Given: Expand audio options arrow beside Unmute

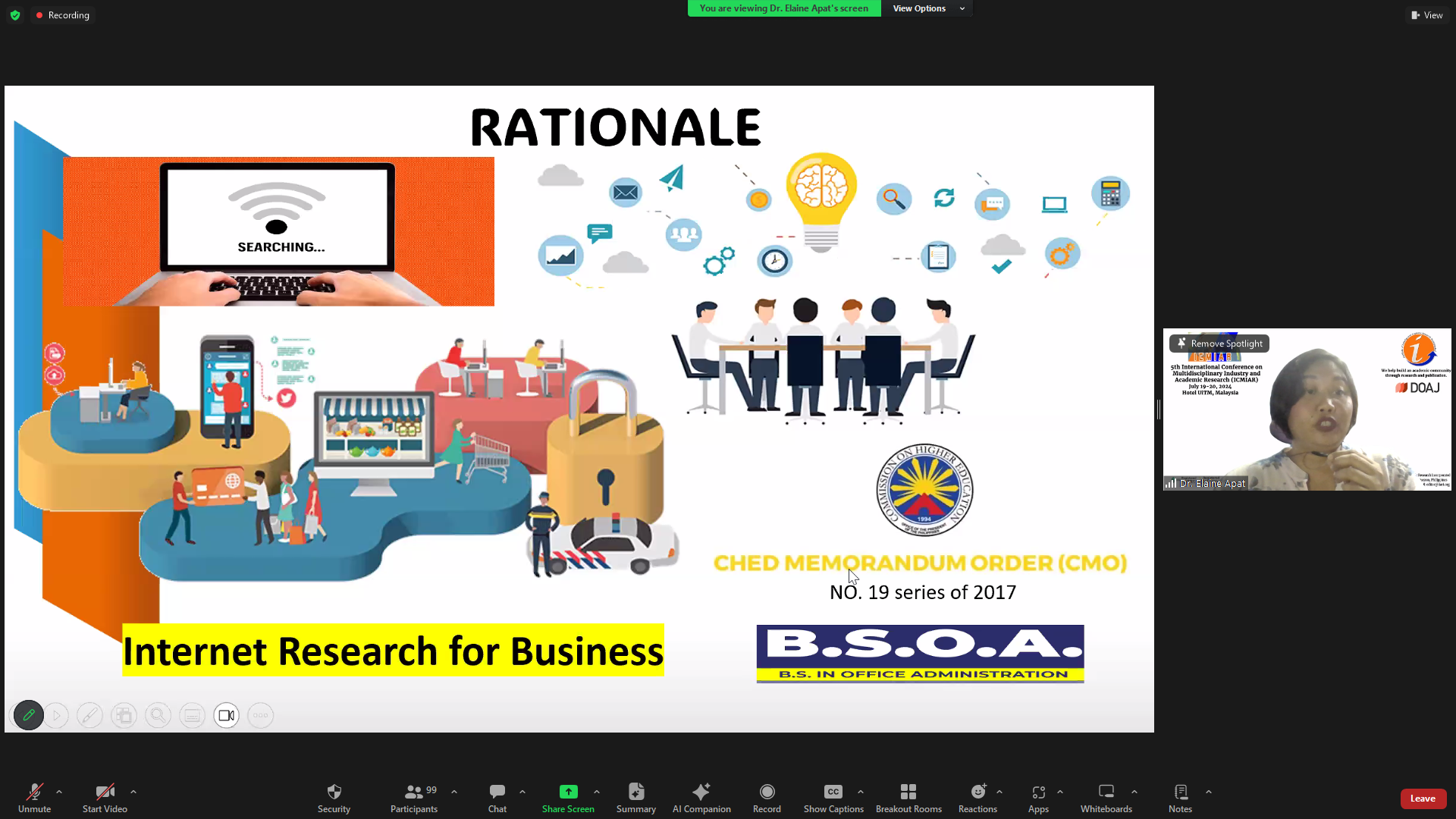Looking at the screenshot, I should pos(59,792).
